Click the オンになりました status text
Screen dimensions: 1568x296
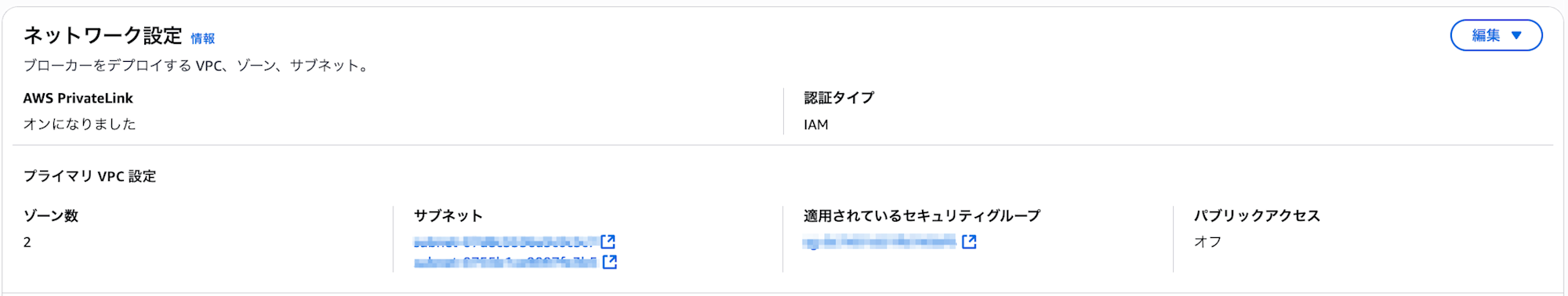[x=79, y=124]
